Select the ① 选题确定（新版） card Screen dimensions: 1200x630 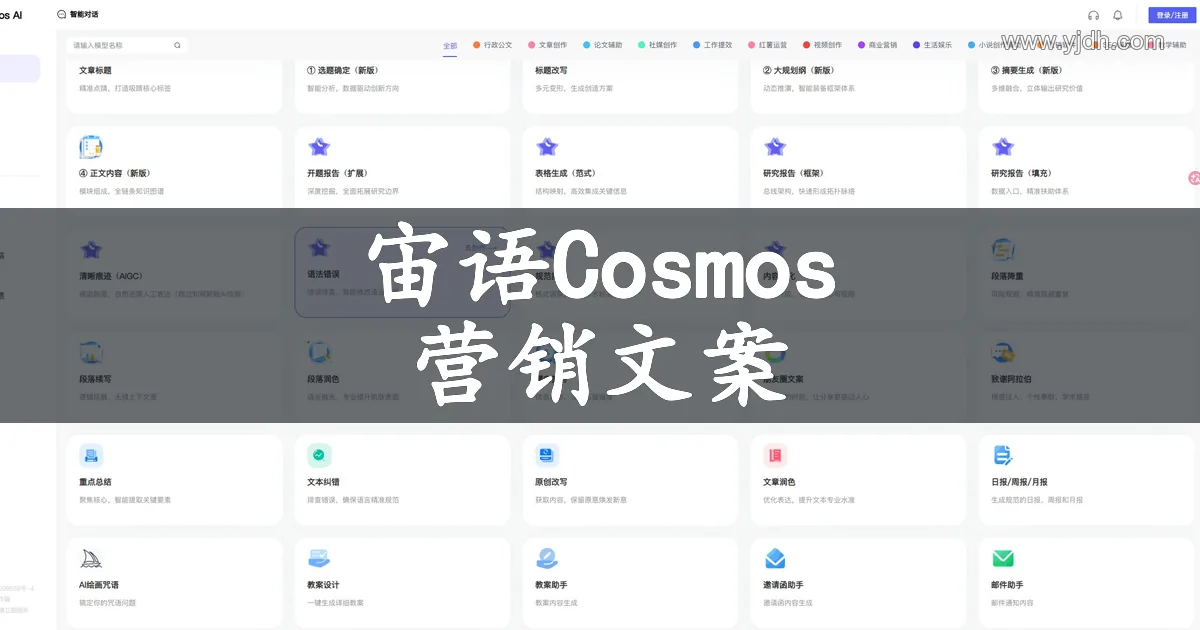click(x=402, y=87)
